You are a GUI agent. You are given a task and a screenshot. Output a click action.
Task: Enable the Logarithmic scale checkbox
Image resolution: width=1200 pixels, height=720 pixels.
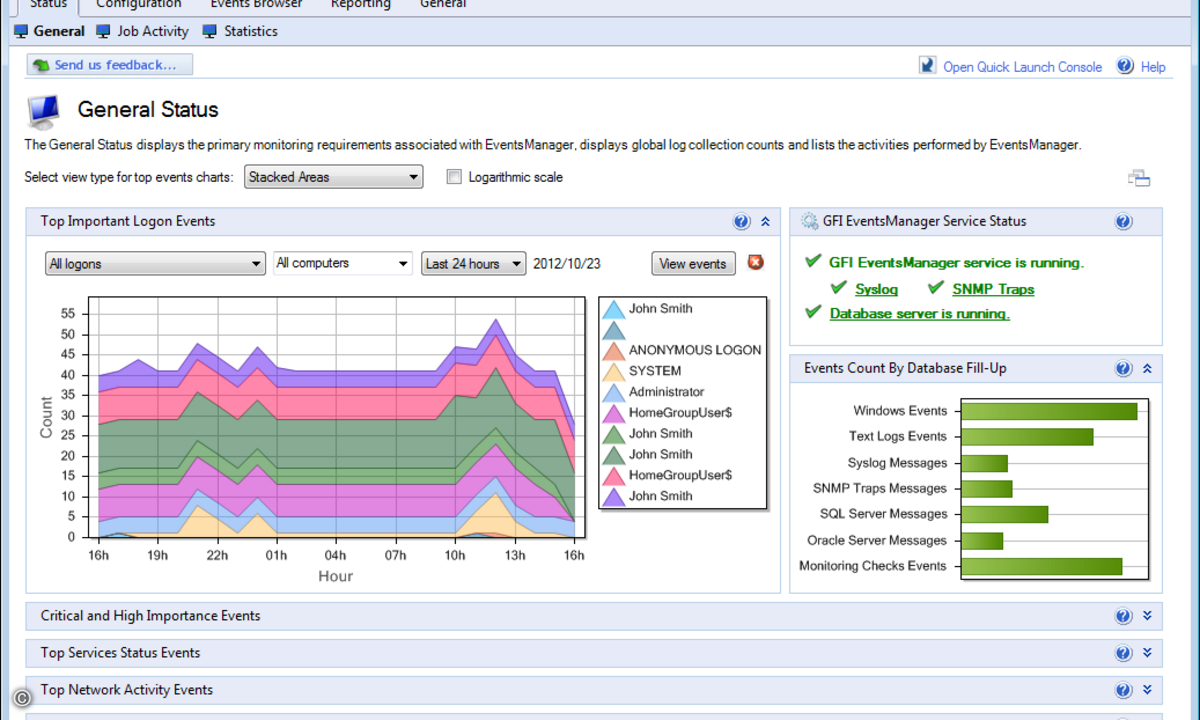click(454, 177)
